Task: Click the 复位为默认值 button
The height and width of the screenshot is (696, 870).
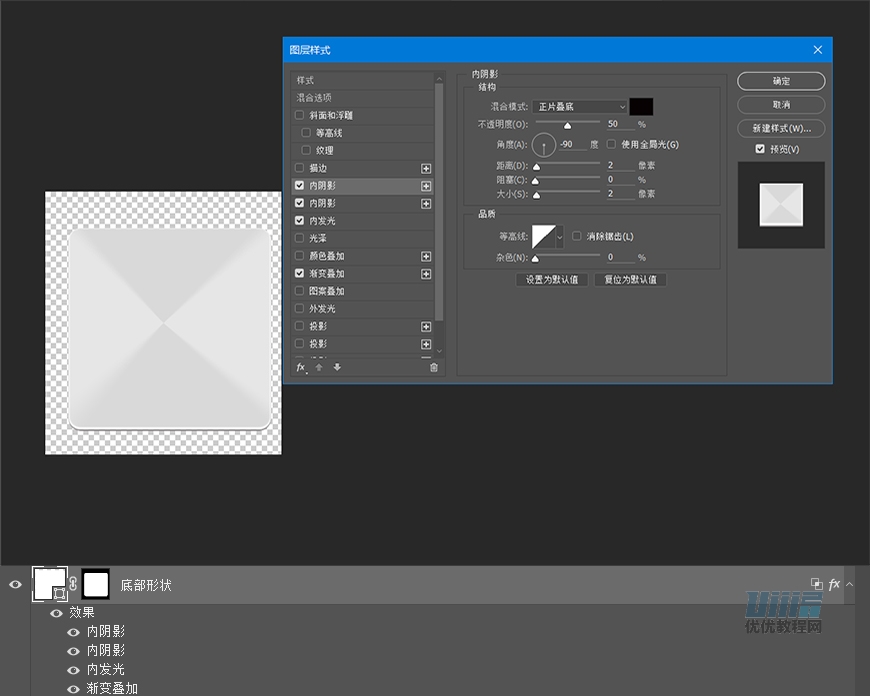Action: [630, 280]
